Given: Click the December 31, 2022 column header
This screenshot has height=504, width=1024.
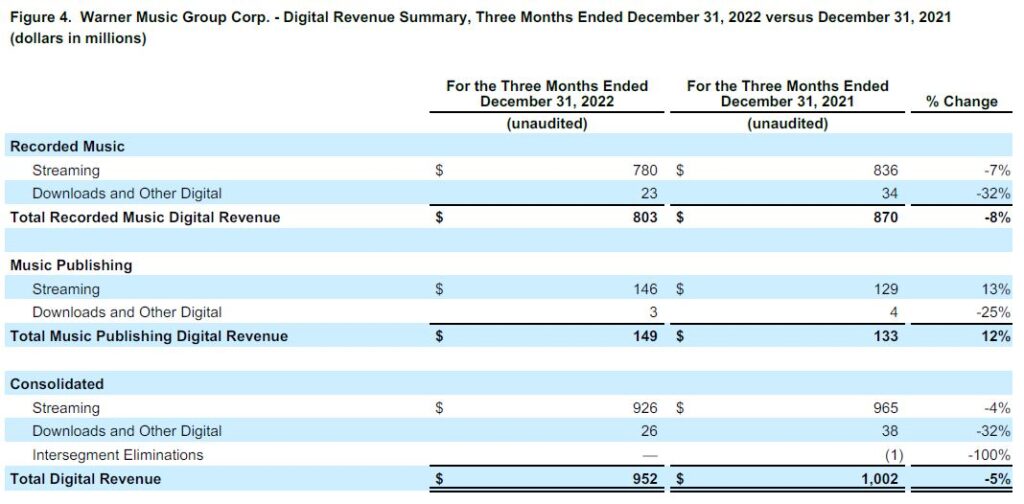Looking at the screenshot, I should [x=546, y=94].
